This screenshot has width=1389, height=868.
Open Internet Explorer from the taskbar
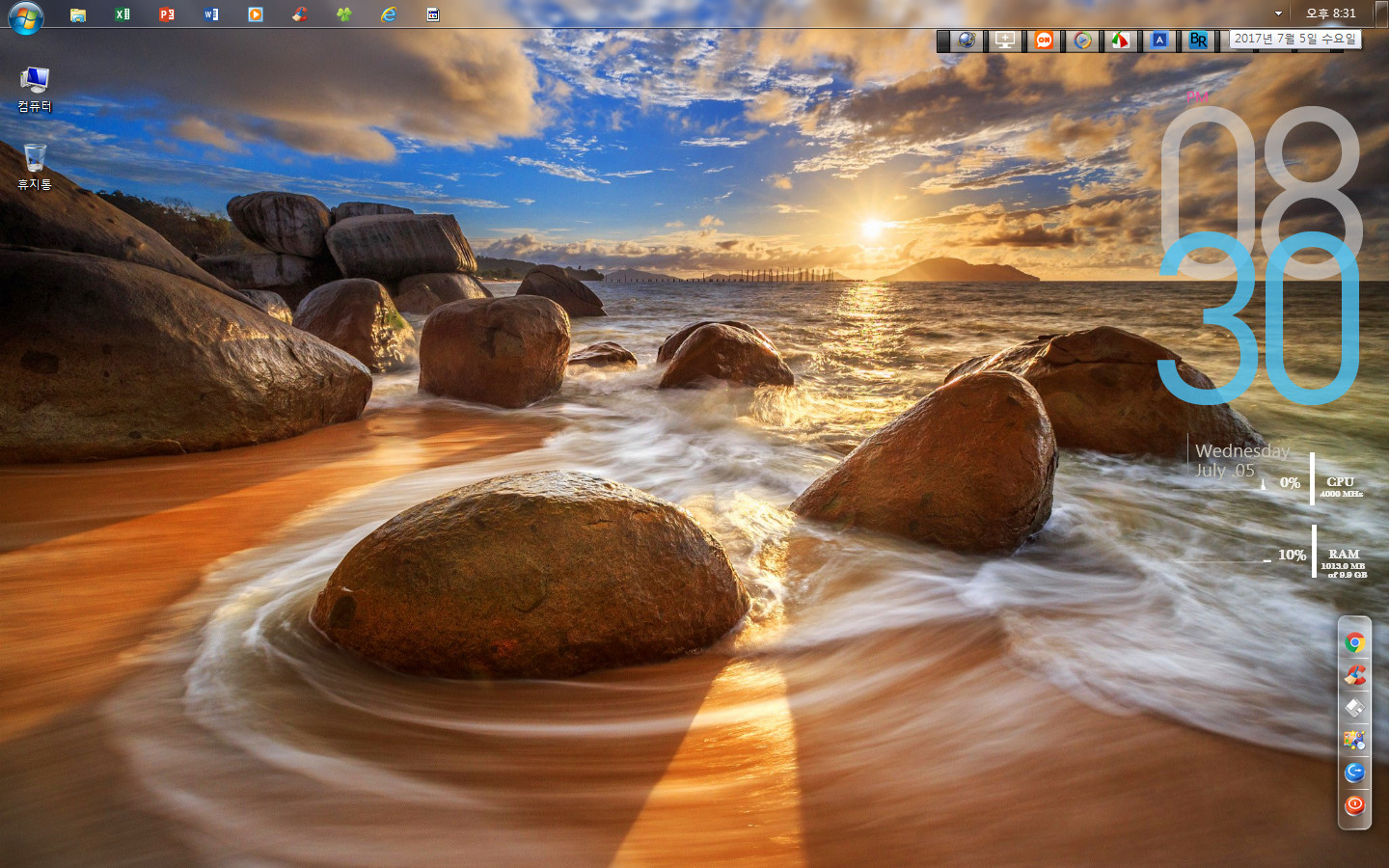pos(389,14)
